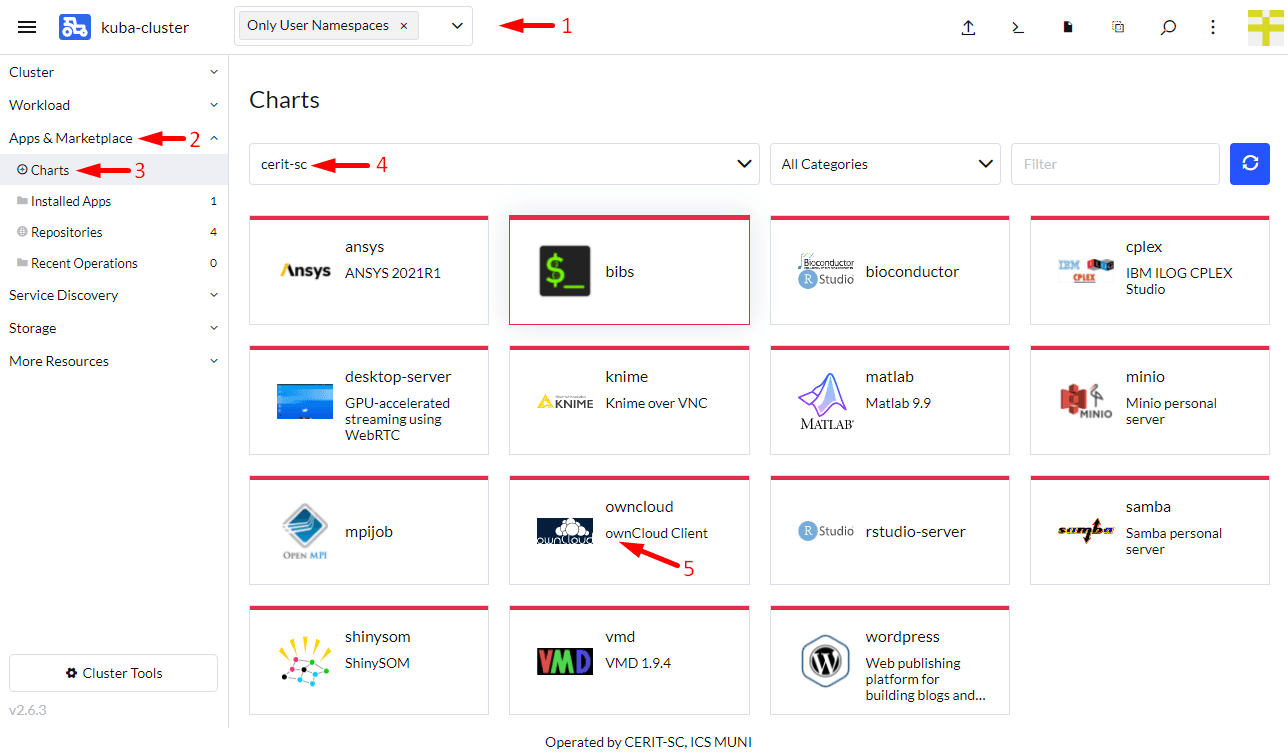Remove the Only User Namespaces filter tag
Screen dimensions: 1288x754
[x=403, y=26]
